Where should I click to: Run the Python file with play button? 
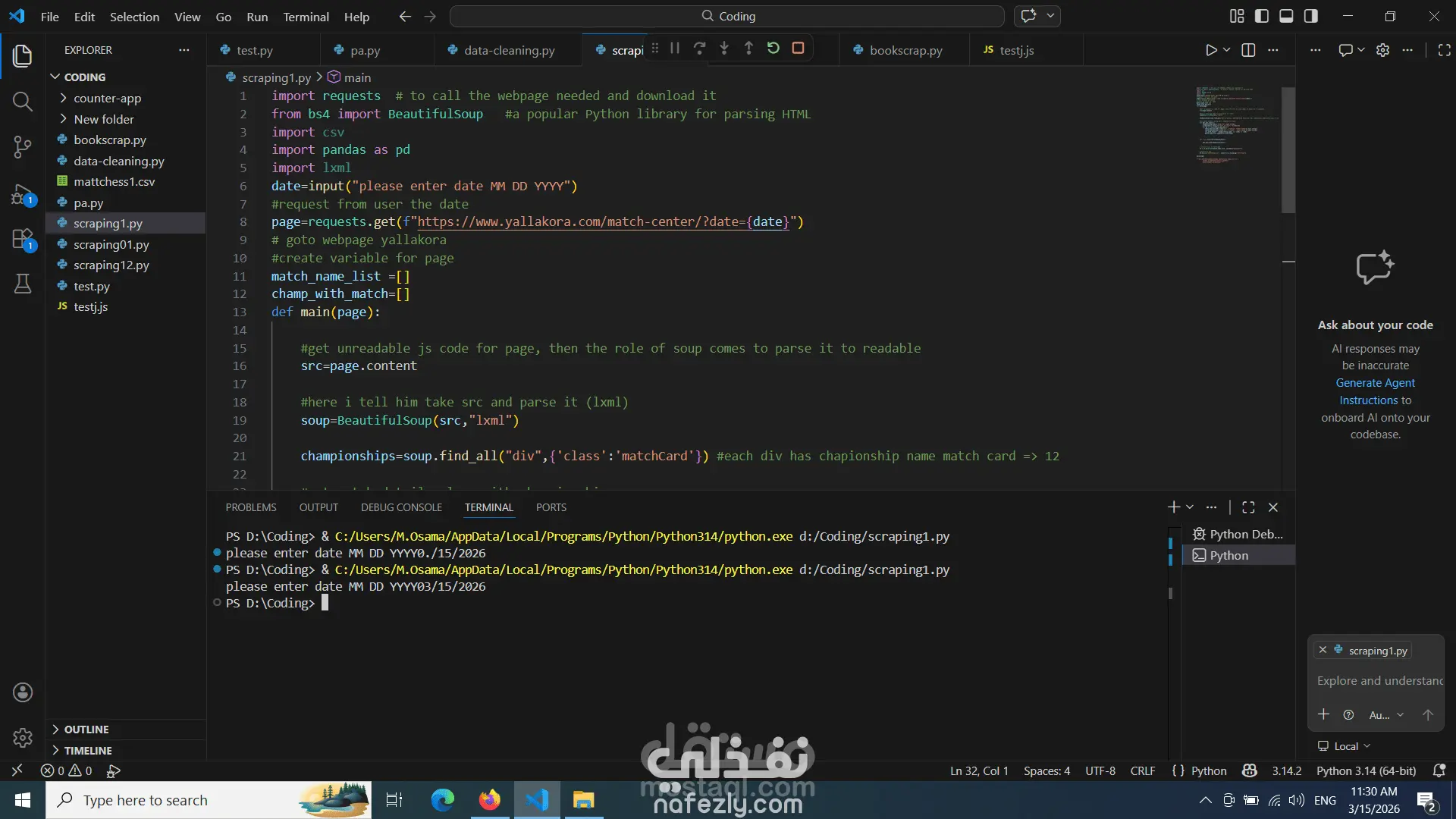(1211, 50)
